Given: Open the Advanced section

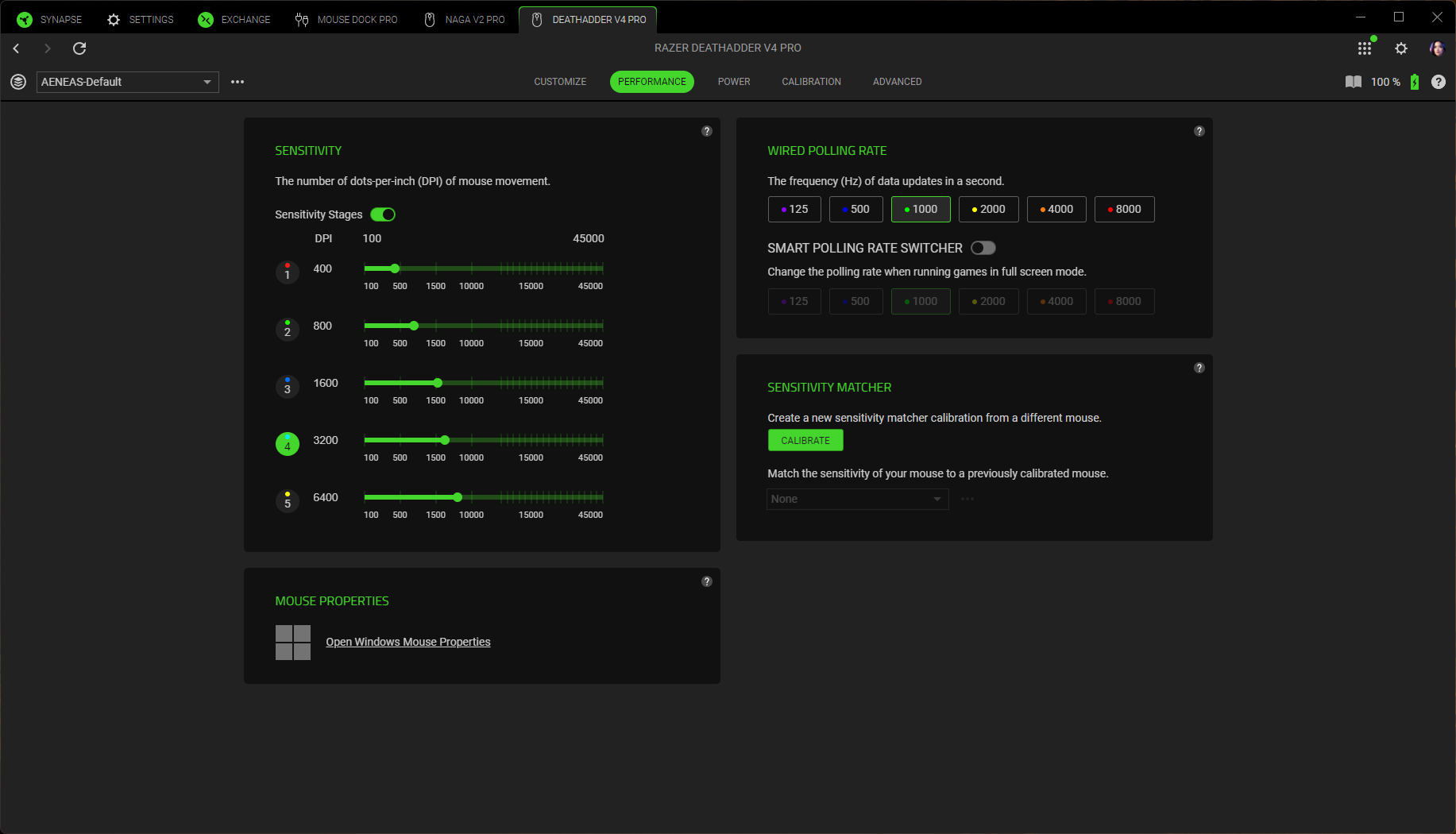Looking at the screenshot, I should click(x=898, y=82).
